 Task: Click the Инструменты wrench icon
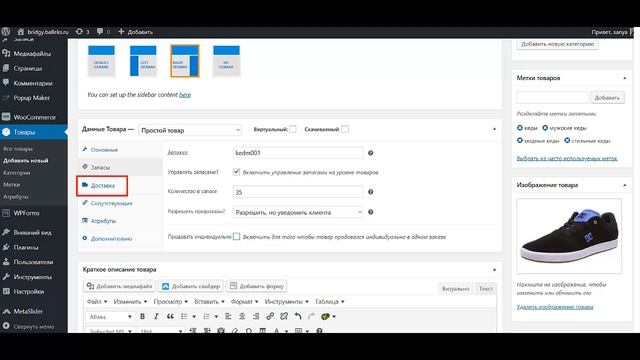(x=6, y=277)
